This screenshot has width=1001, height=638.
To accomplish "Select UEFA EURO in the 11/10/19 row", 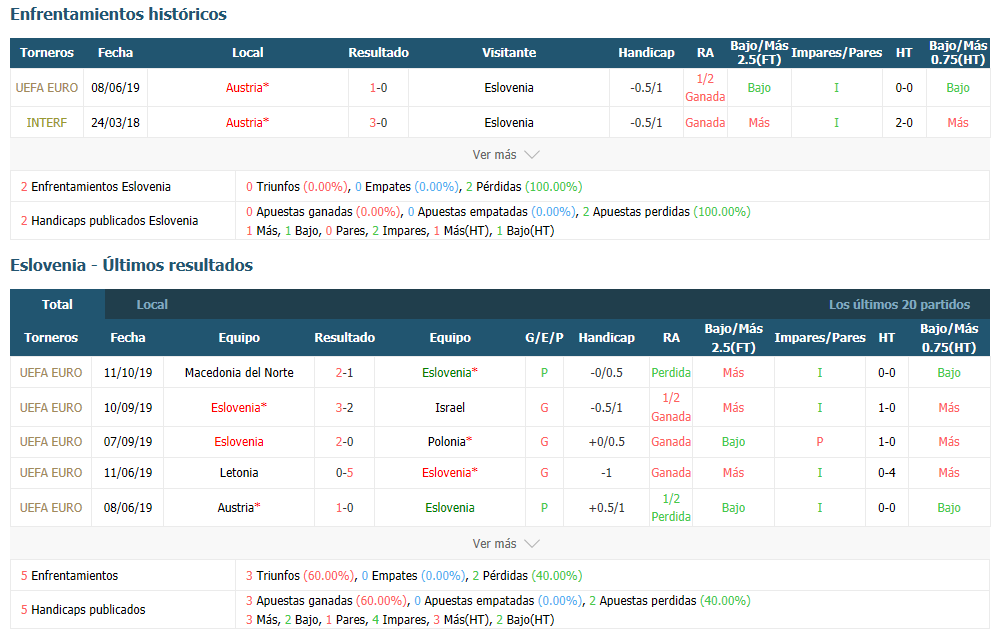I will click(51, 372).
